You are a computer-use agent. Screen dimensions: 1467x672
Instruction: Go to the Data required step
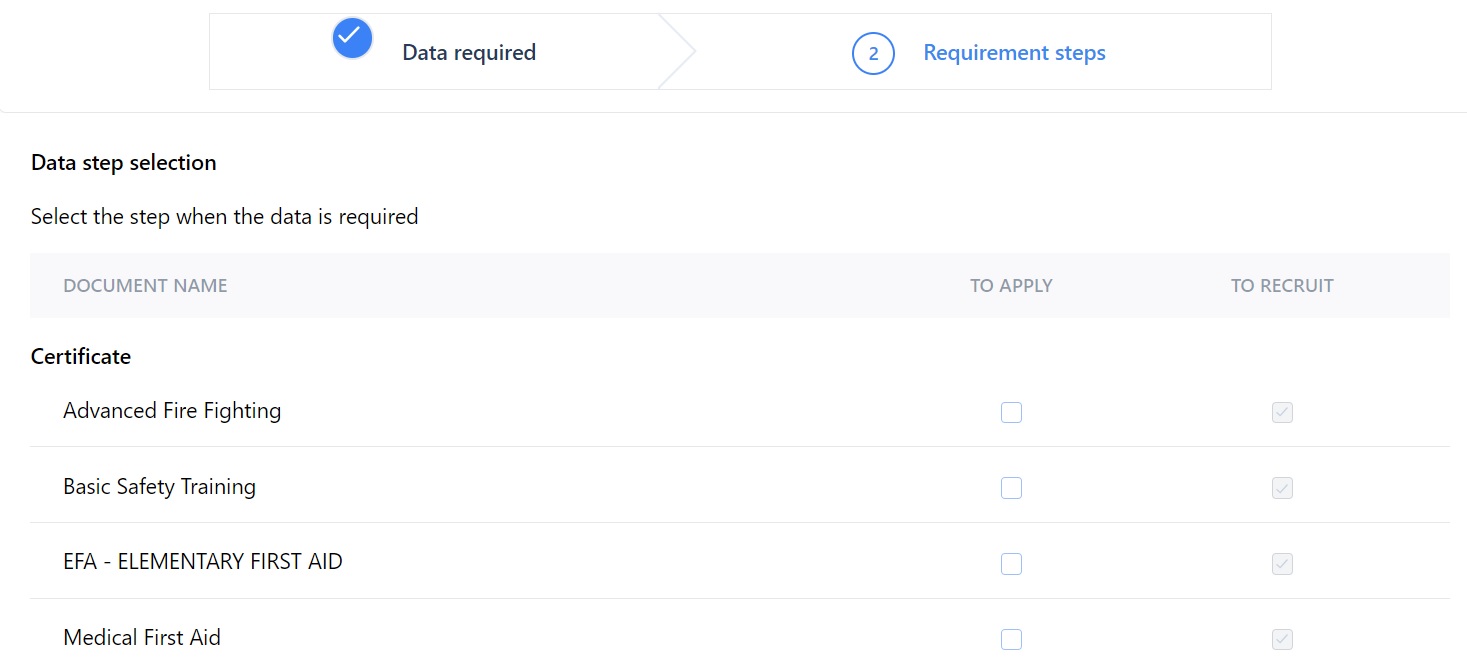click(468, 53)
